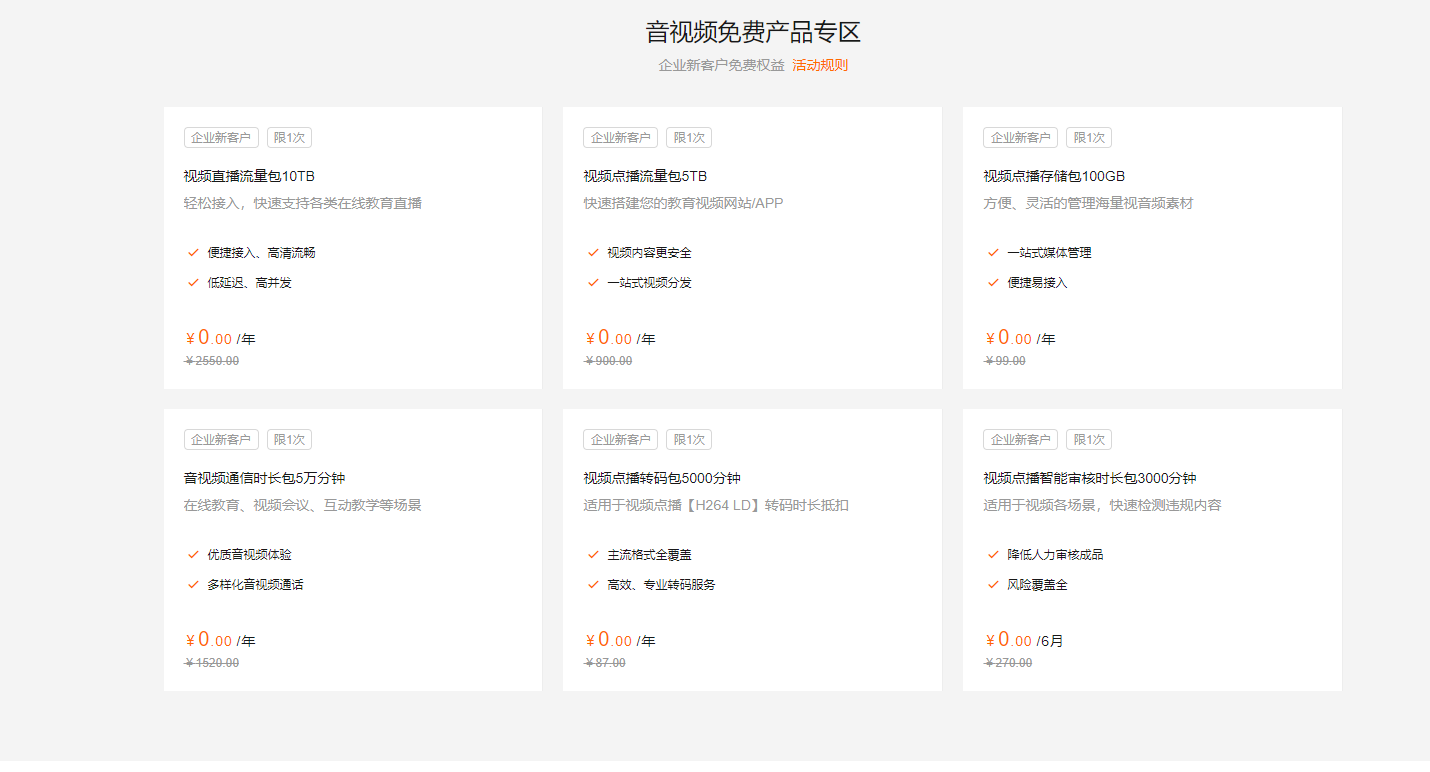Open the 视频点播转码包5000分钟 product
The width and height of the screenshot is (1430, 772).
click(662, 478)
